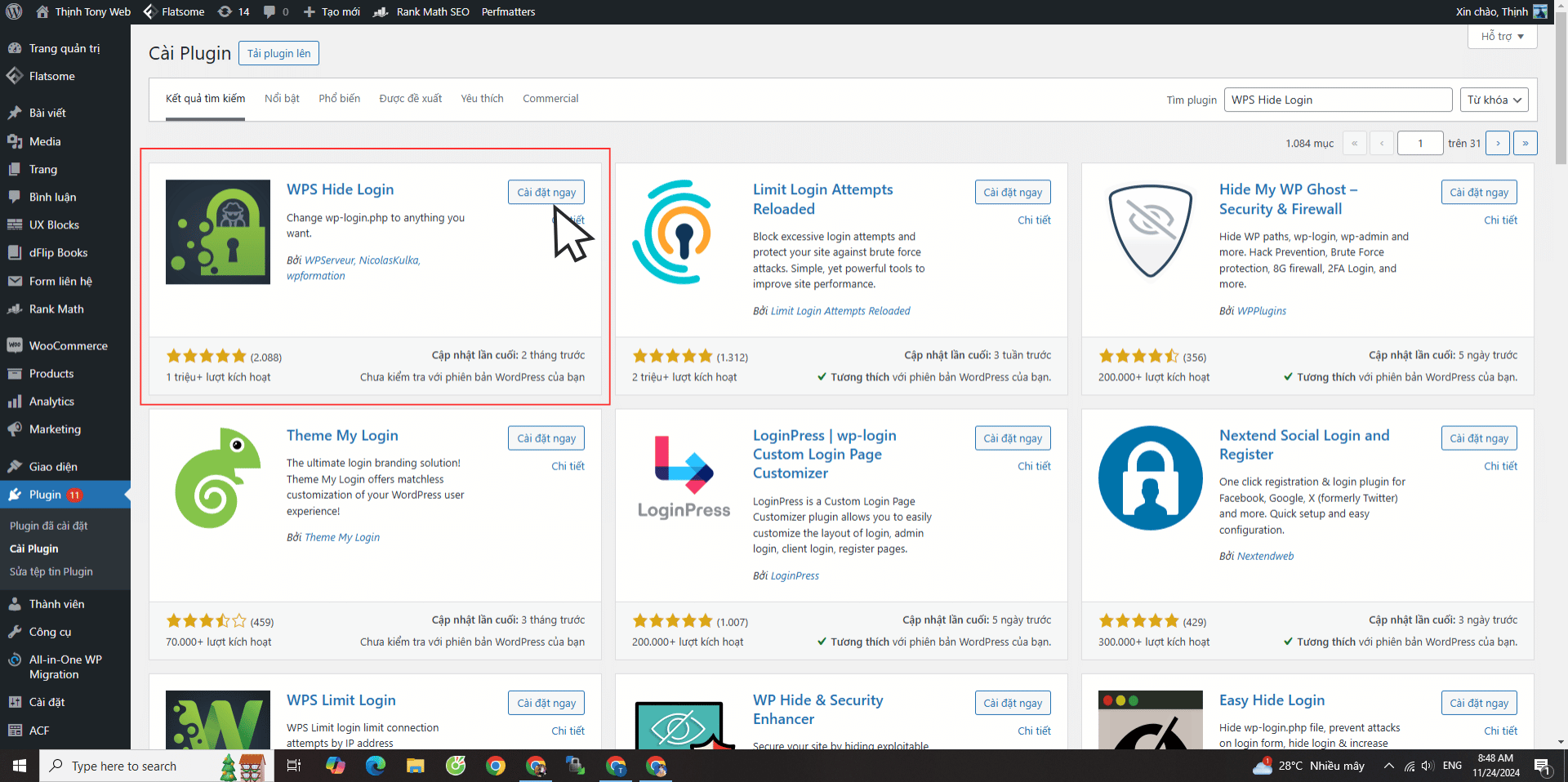Click the Tìm plugin search field
This screenshot has height=782, width=1568.
tap(1337, 100)
